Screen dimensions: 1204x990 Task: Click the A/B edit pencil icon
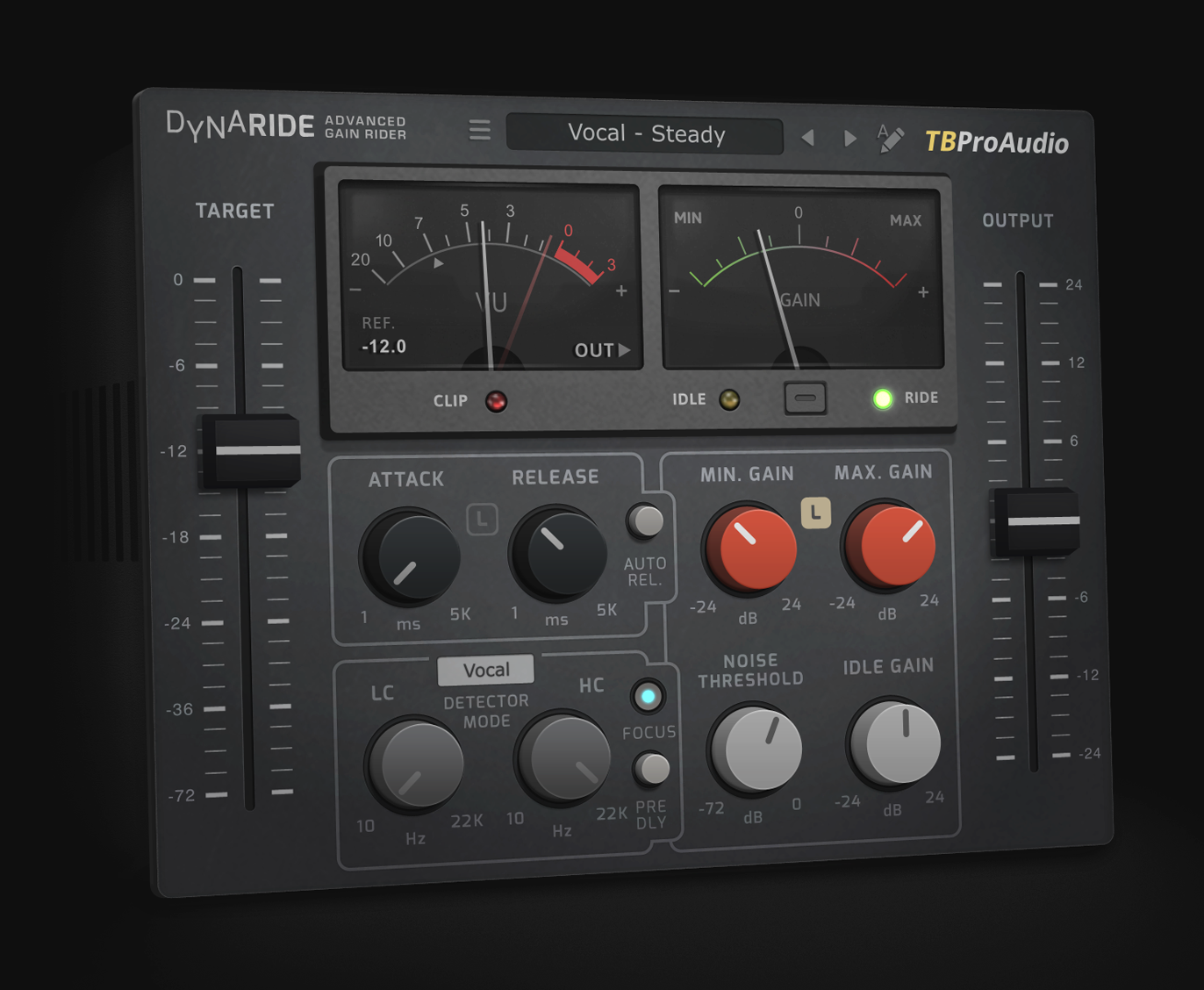(890, 138)
